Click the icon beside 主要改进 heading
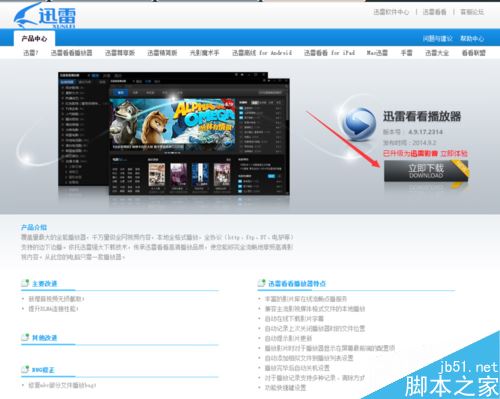This screenshot has height=399, width=500. click(25, 283)
